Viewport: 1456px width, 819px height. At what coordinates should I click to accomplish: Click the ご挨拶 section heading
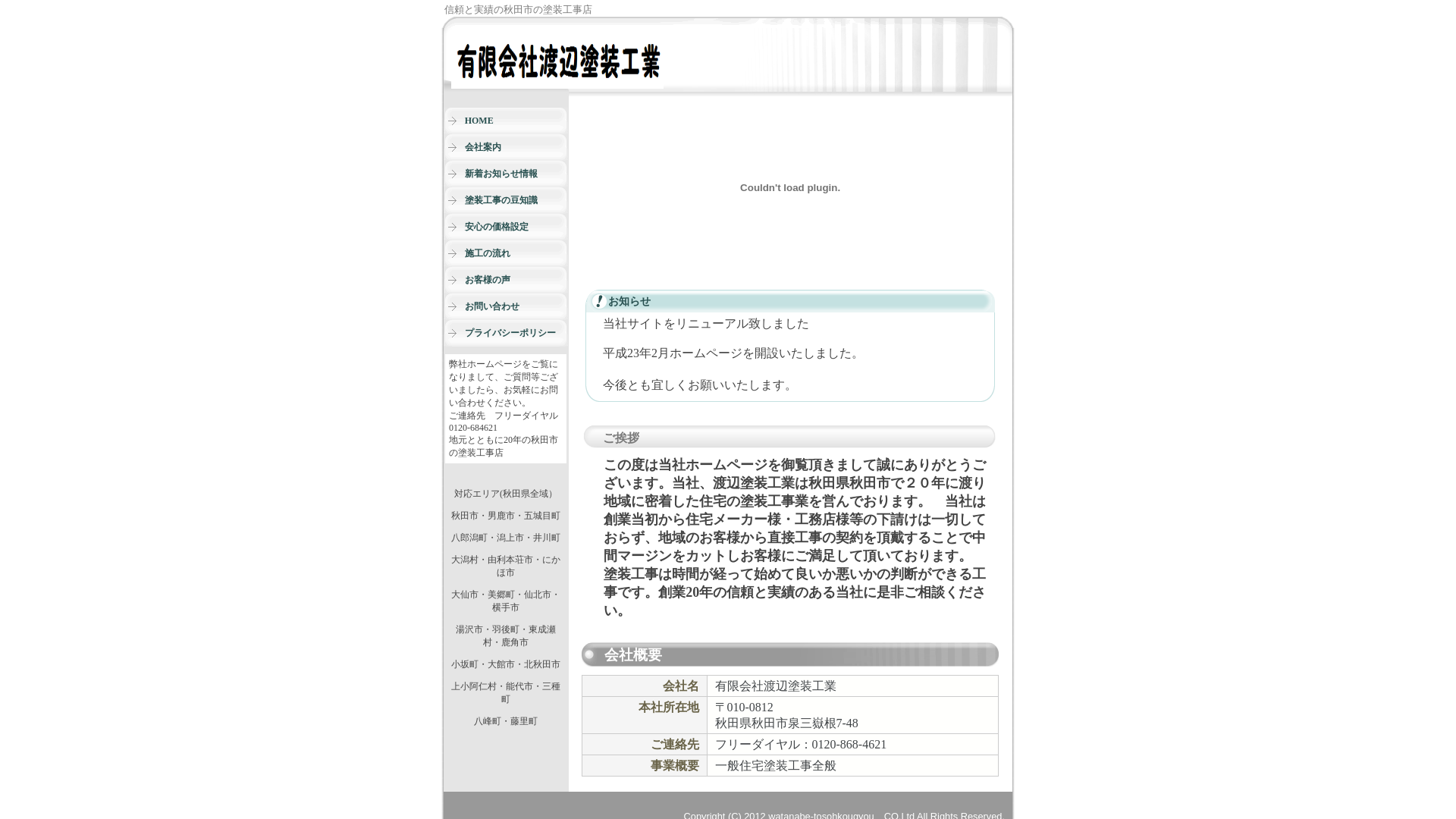(621, 437)
